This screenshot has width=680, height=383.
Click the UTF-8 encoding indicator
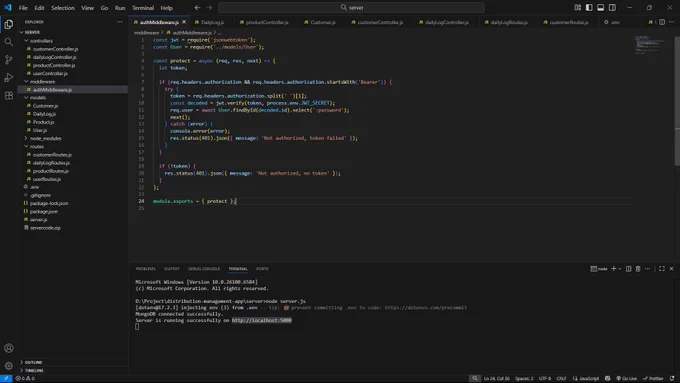pyautogui.click(x=545, y=378)
